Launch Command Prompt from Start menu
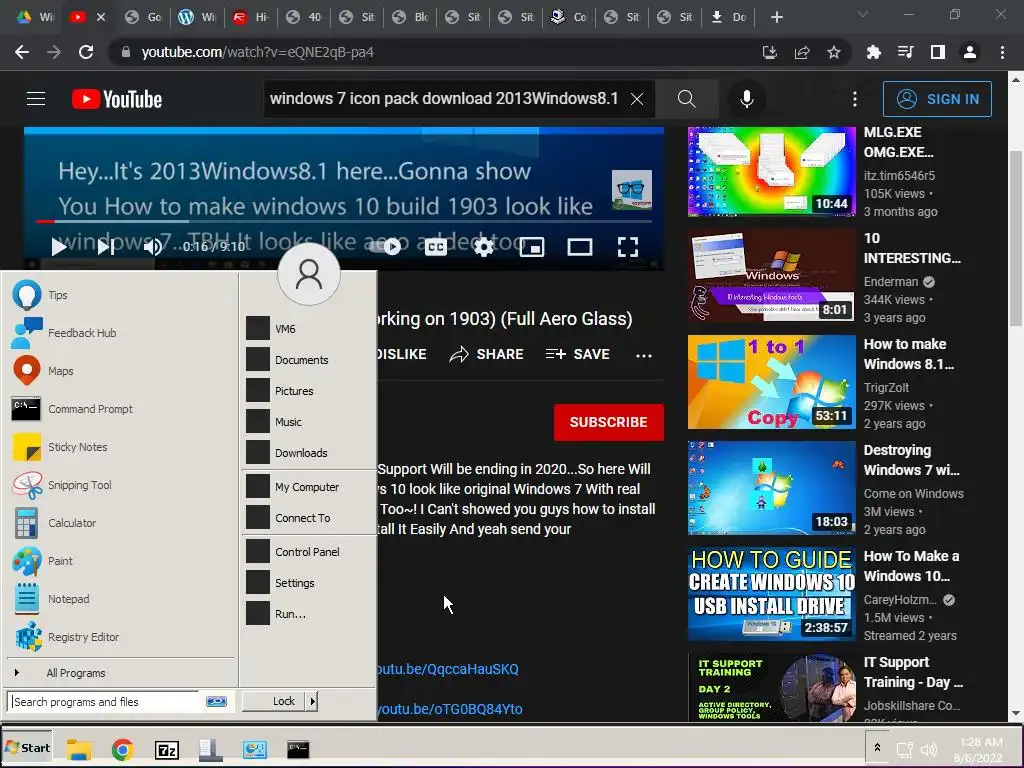Screen dimensions: 1024x768 [x=121, y=409]
